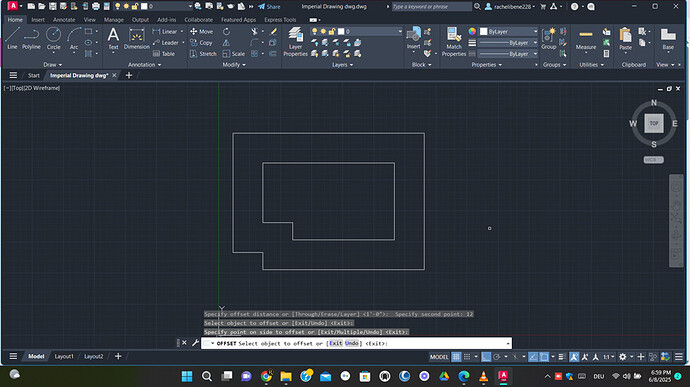
Task: Open the ByLayer color dropdown
Action: 508,32
